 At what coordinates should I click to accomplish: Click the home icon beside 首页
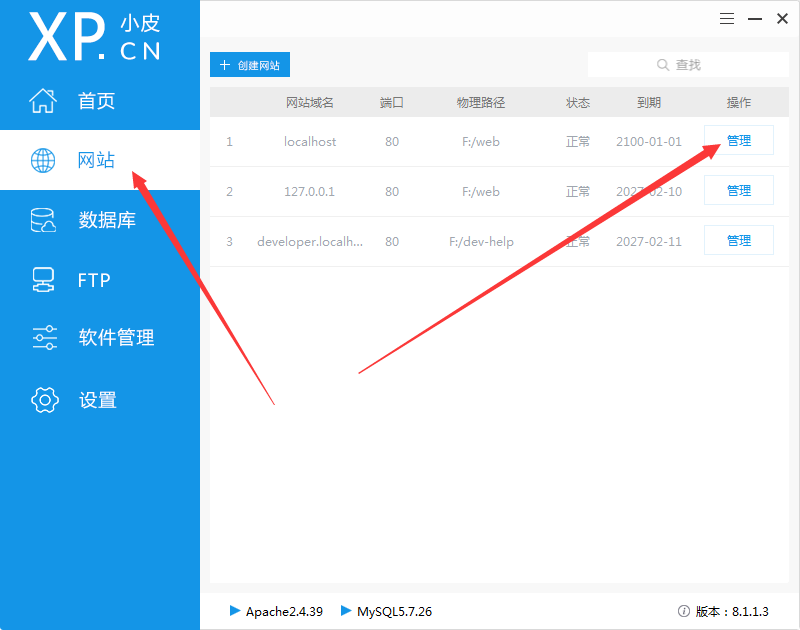click(x=44, y=100)
